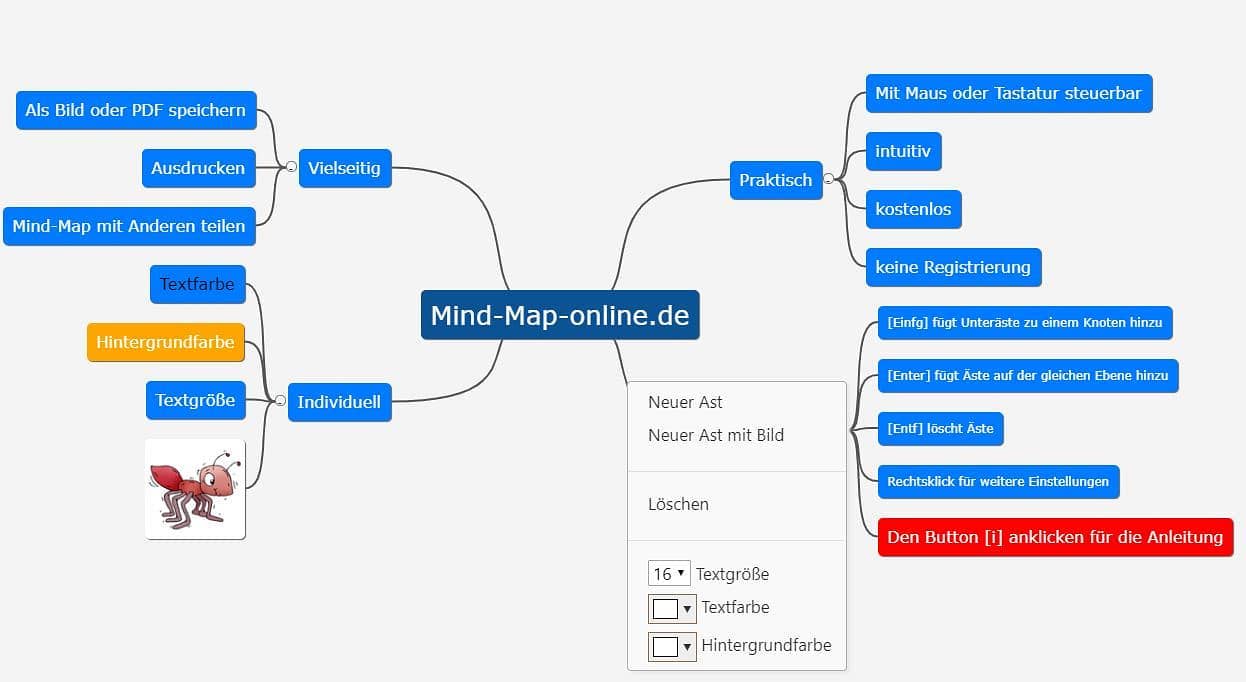Collapse the Vielseitig branch via its circle toggle

point(291,167)
